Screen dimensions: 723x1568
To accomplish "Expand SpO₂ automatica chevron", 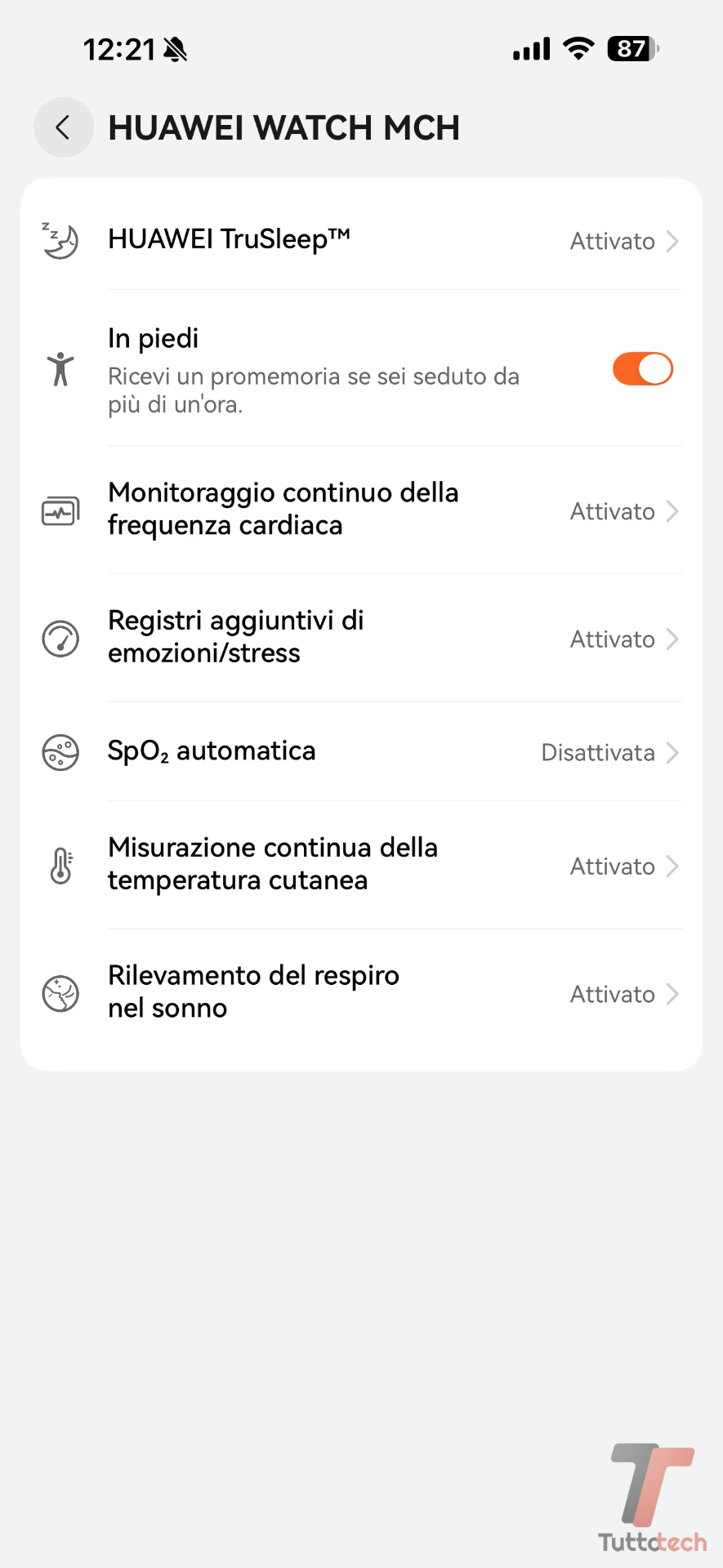I will (672, 752).
